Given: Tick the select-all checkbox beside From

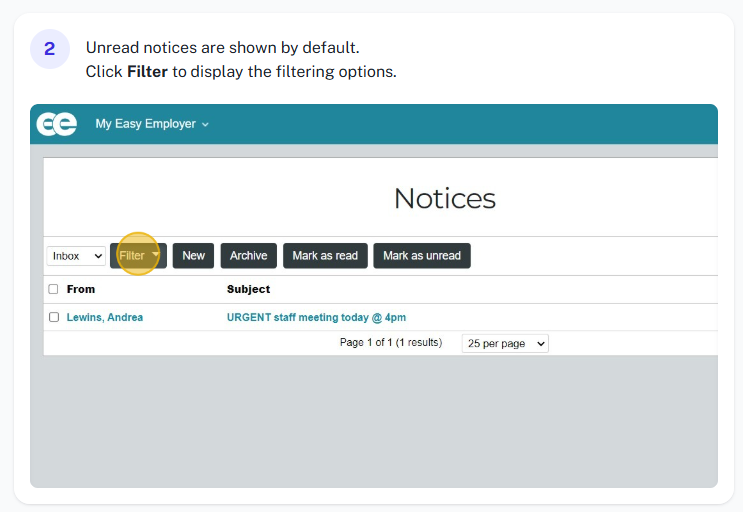Looking at the screenshot, I should [x=54, y=289].
